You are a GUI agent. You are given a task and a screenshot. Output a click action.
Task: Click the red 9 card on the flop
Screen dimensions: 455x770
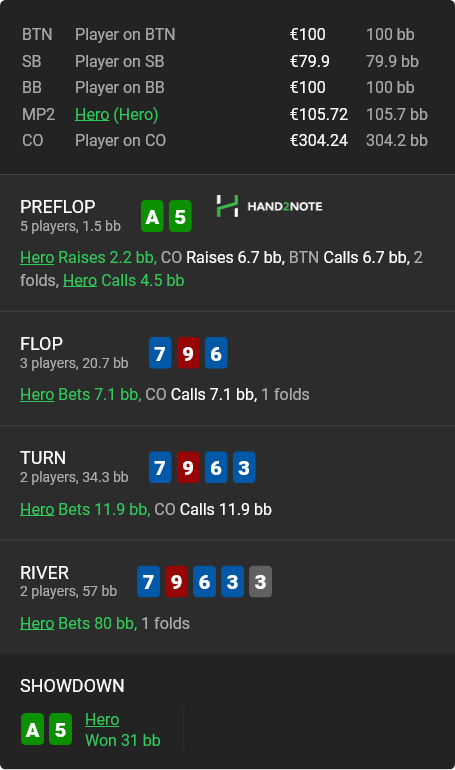click(188, 353)
